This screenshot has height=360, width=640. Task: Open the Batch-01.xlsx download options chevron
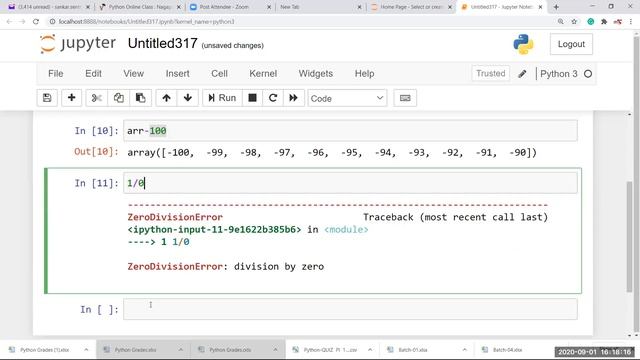[x=464, y=350]
